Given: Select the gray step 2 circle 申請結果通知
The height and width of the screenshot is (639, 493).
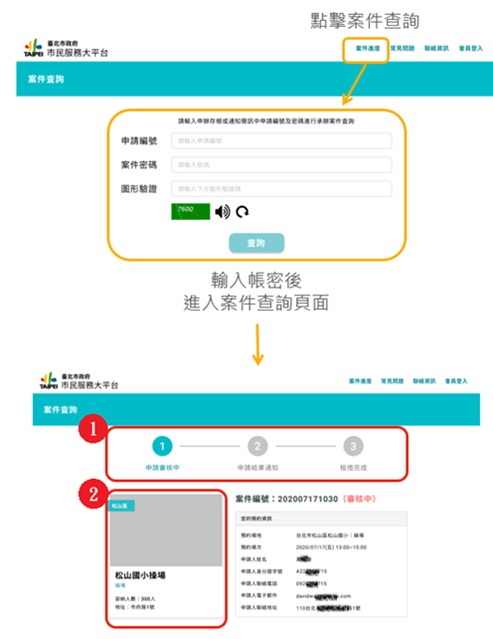Looking at the screenshot, I should [x=258, y=446].
